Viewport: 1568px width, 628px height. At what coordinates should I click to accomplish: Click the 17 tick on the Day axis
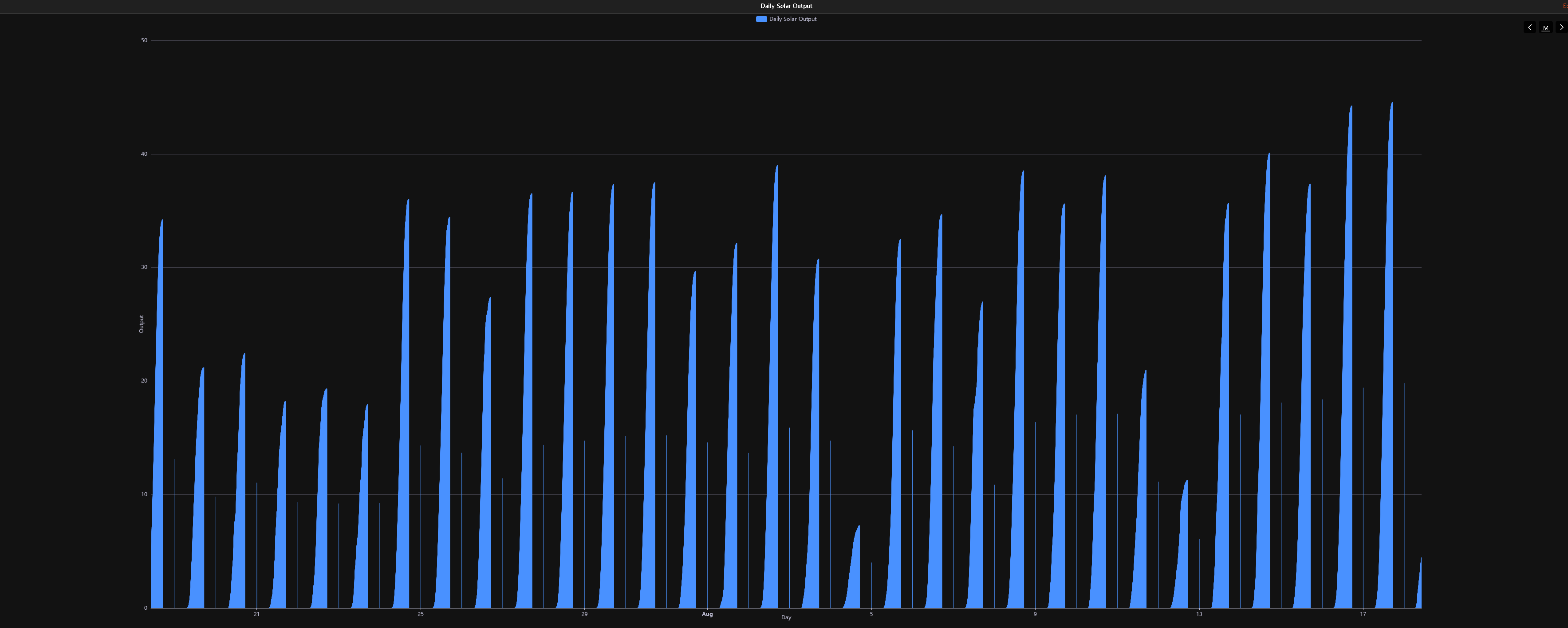coord(1363,614)
